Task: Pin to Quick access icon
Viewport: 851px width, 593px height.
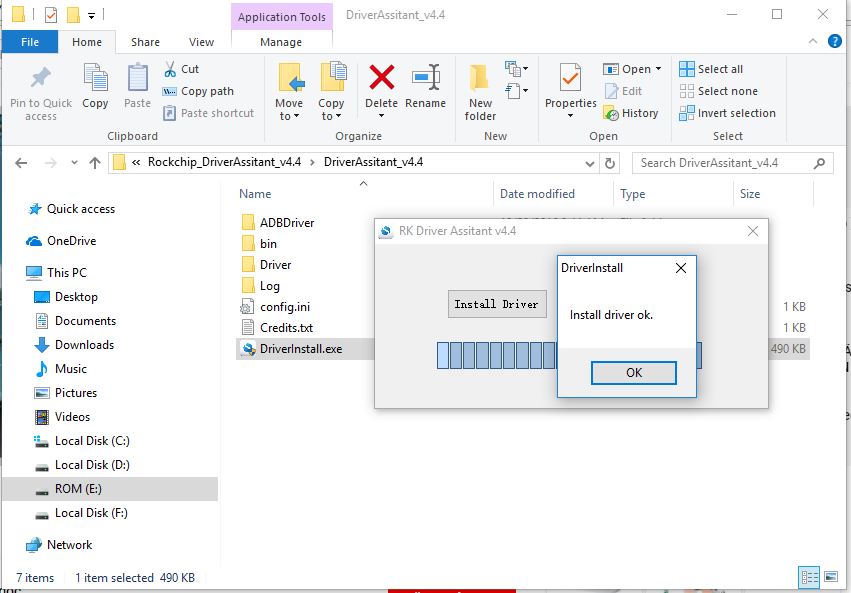Action: [x=41, y=79]
